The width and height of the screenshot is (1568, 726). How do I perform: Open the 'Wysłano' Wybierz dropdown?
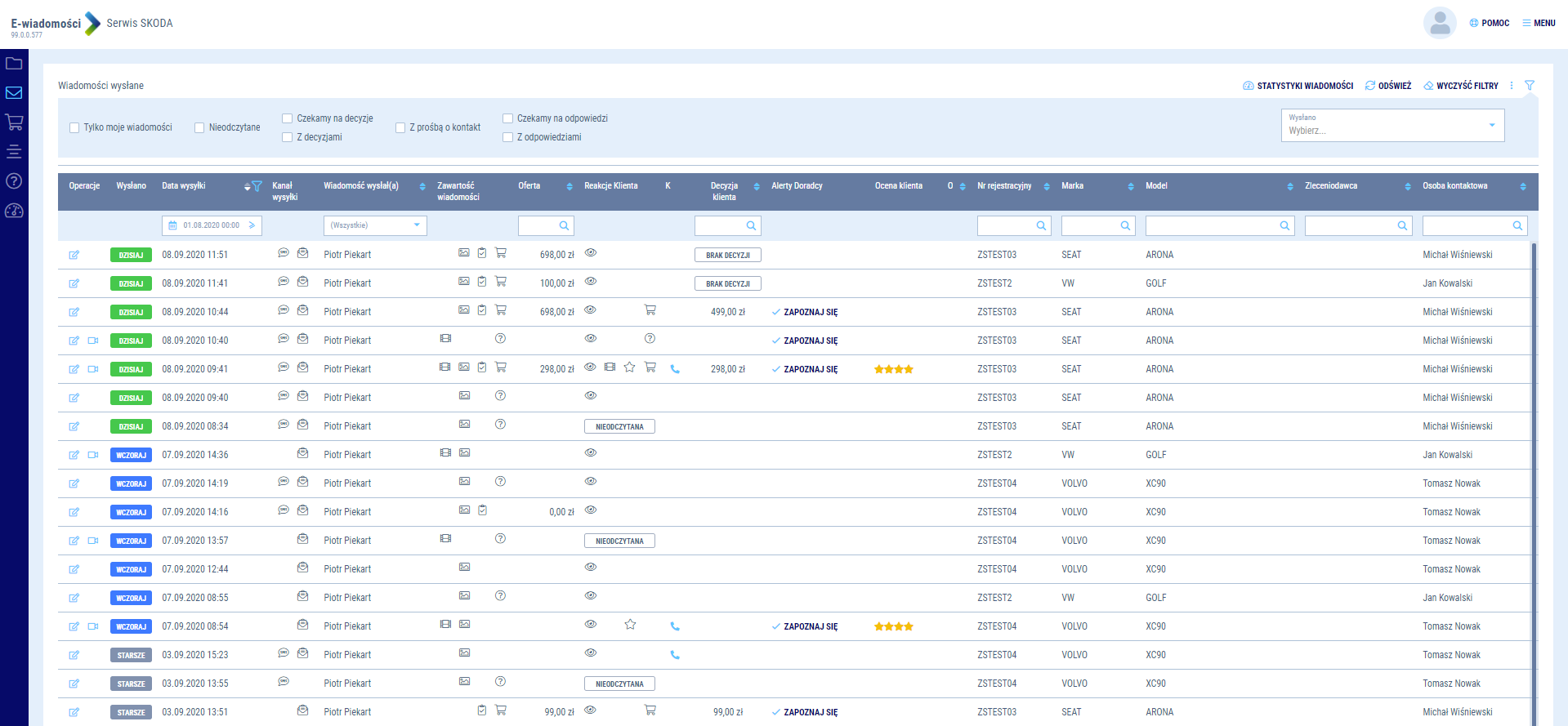(1392, 126)
